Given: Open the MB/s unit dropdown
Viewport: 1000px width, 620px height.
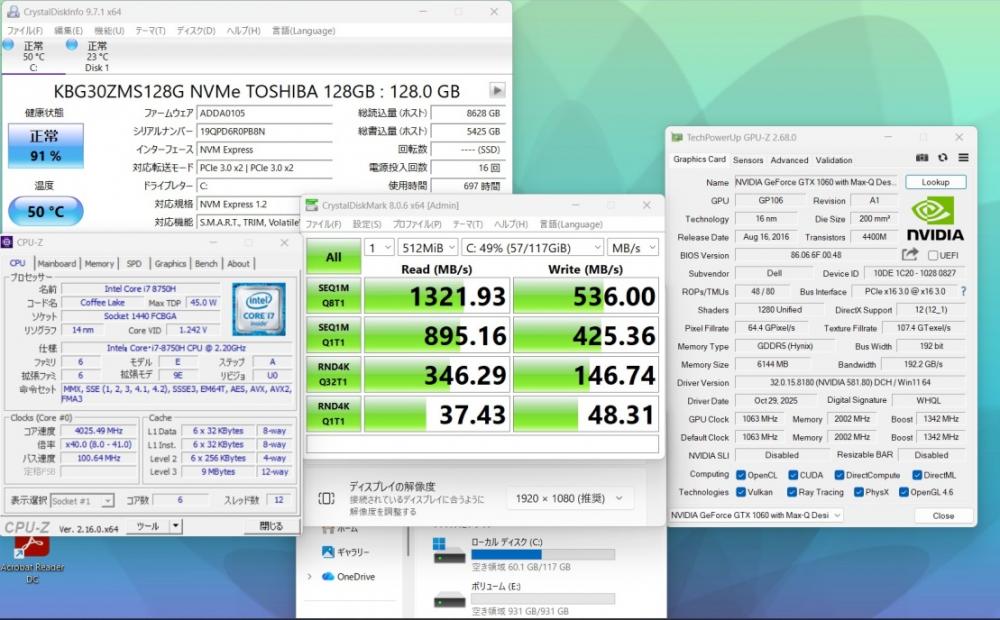Looking at the screenshot, I should pos(632,247).
